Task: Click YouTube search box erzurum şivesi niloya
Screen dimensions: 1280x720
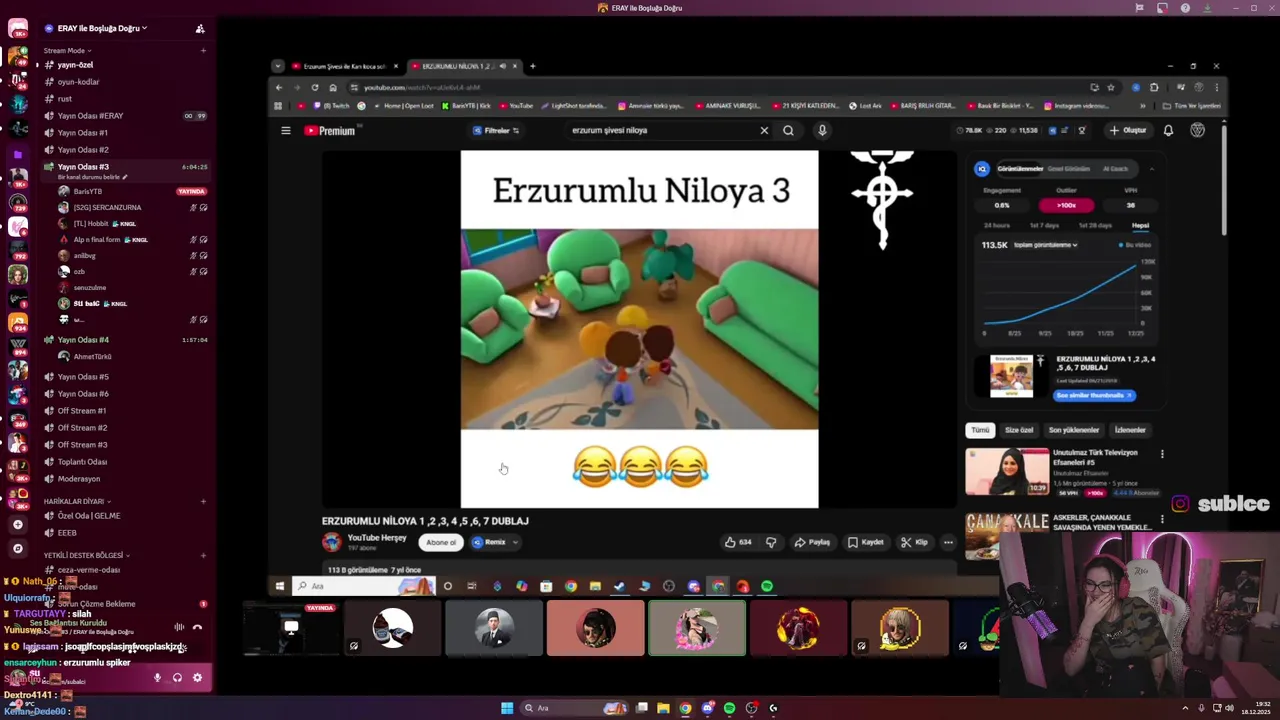Action: [x=660, y=130]
